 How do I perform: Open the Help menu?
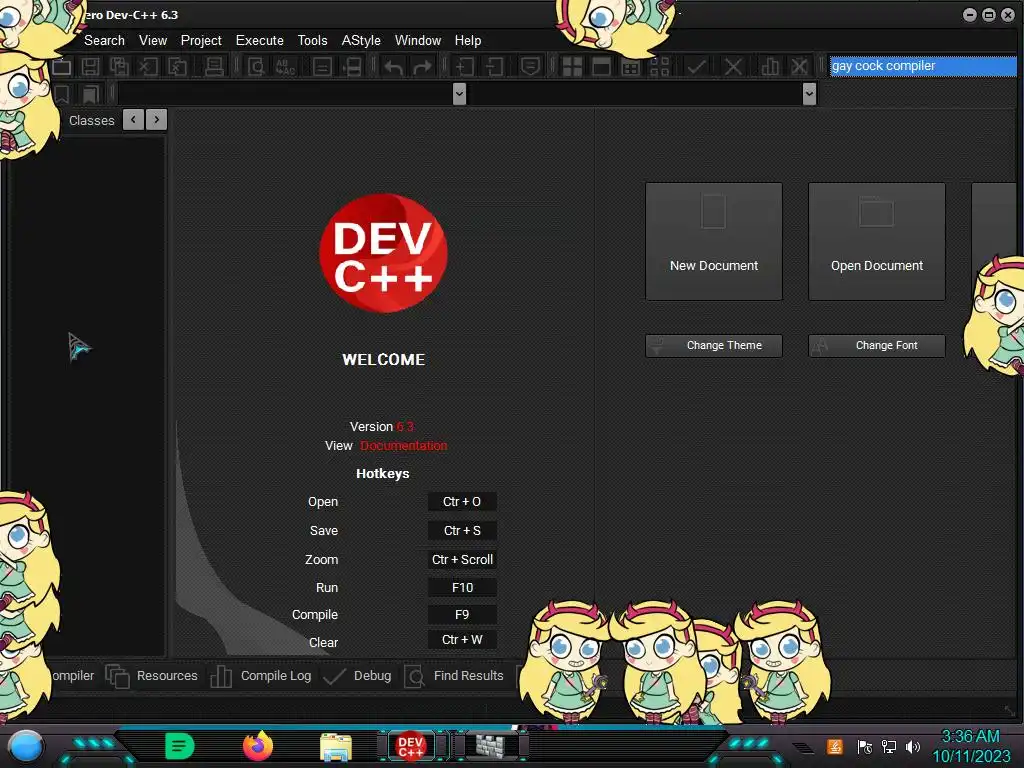coord(468,40)
